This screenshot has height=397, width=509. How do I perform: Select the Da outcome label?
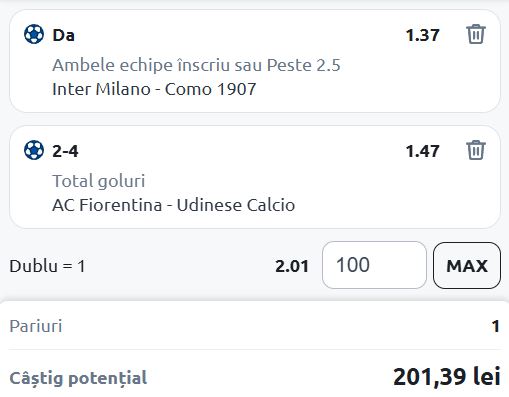click(63, 35)
